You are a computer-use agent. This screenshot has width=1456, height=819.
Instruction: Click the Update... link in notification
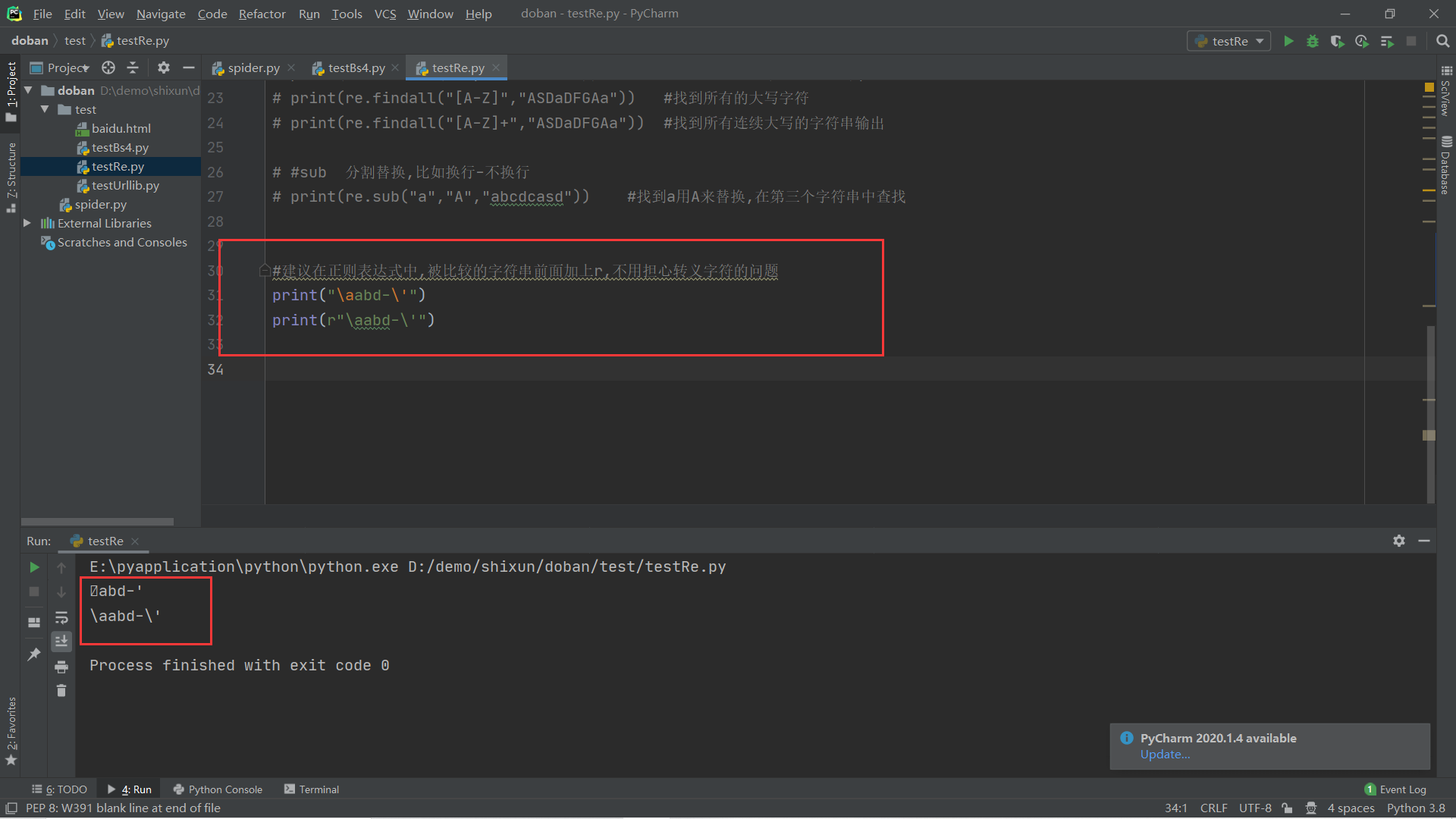tap(1165, 755)
